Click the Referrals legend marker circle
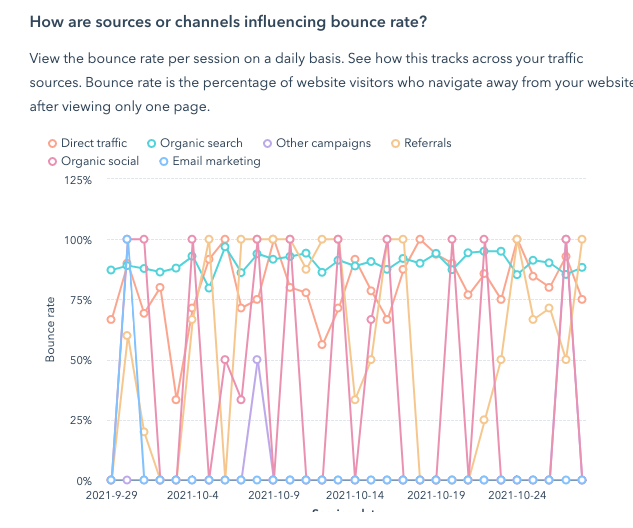 [395, 144]
